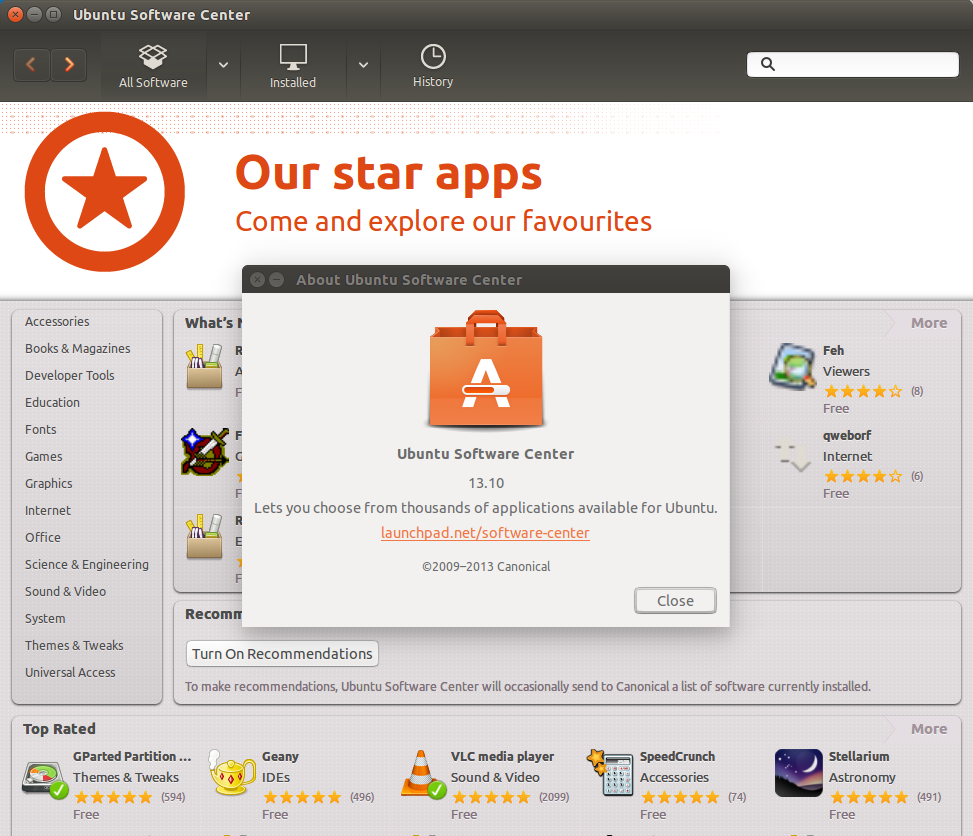Open GParted Partition app title

point(132,757)
